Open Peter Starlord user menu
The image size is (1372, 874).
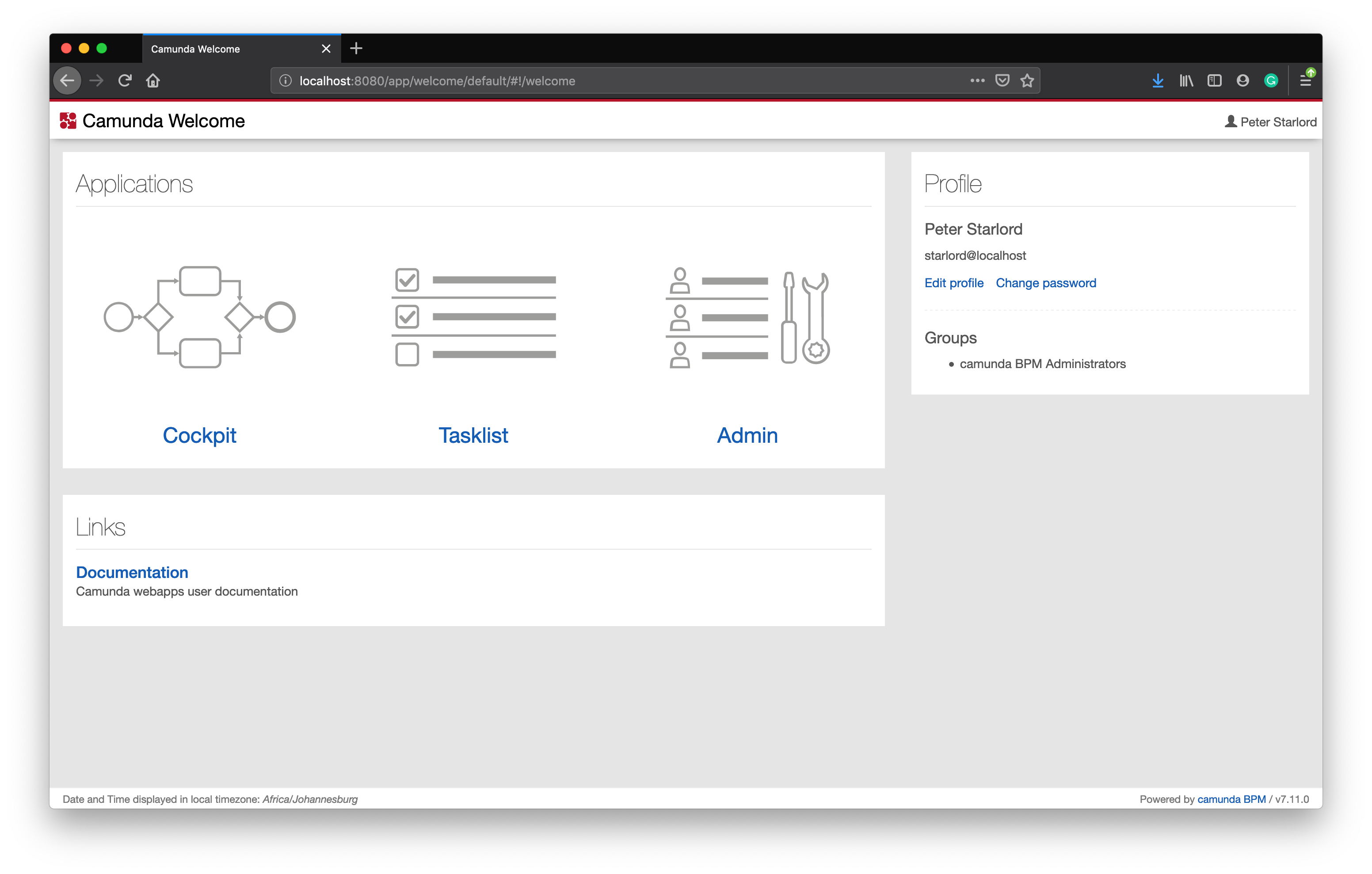(x=1270, y=122)
